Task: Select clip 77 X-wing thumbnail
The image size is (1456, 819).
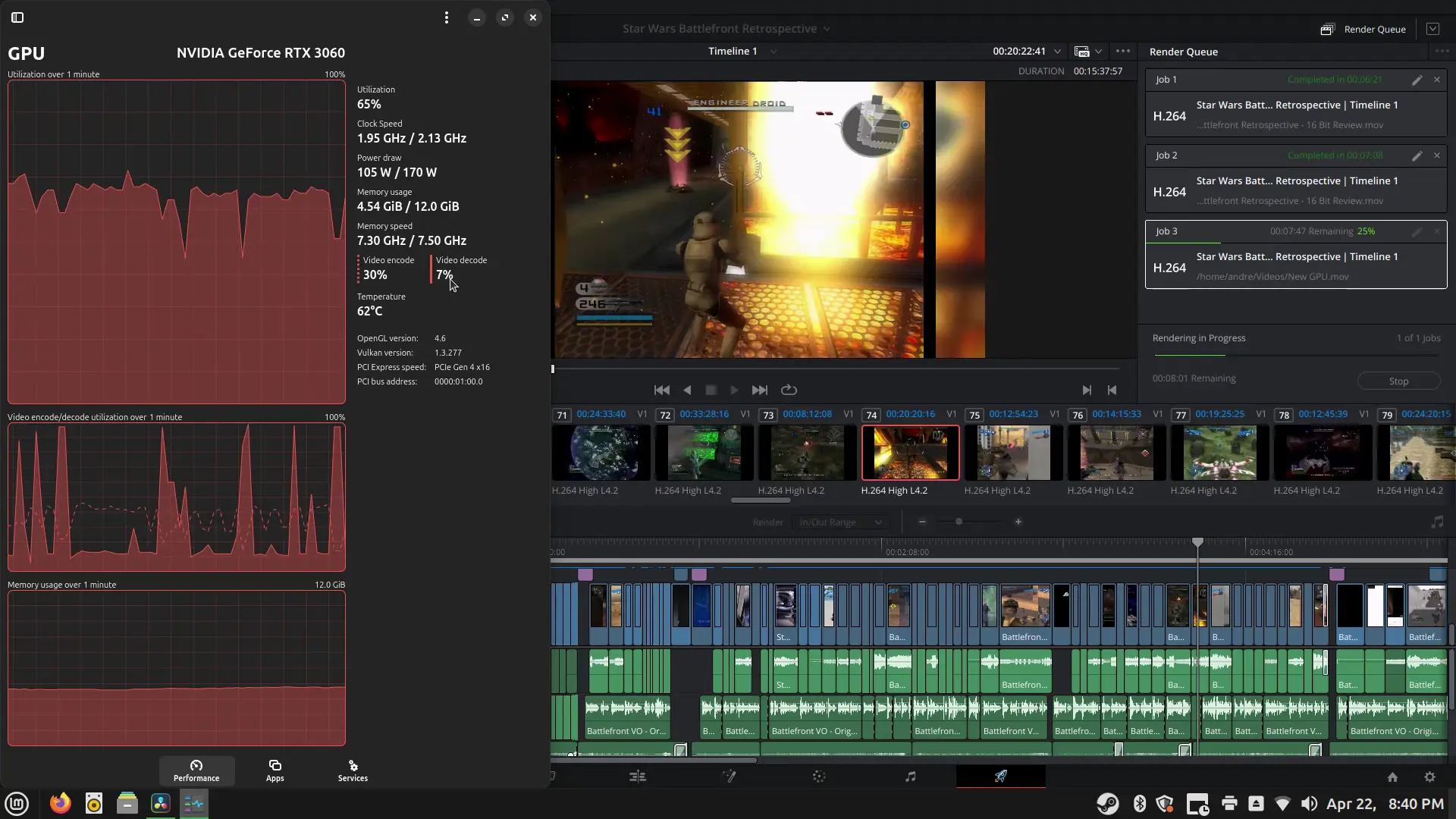Action: [x=1220, y=453]
